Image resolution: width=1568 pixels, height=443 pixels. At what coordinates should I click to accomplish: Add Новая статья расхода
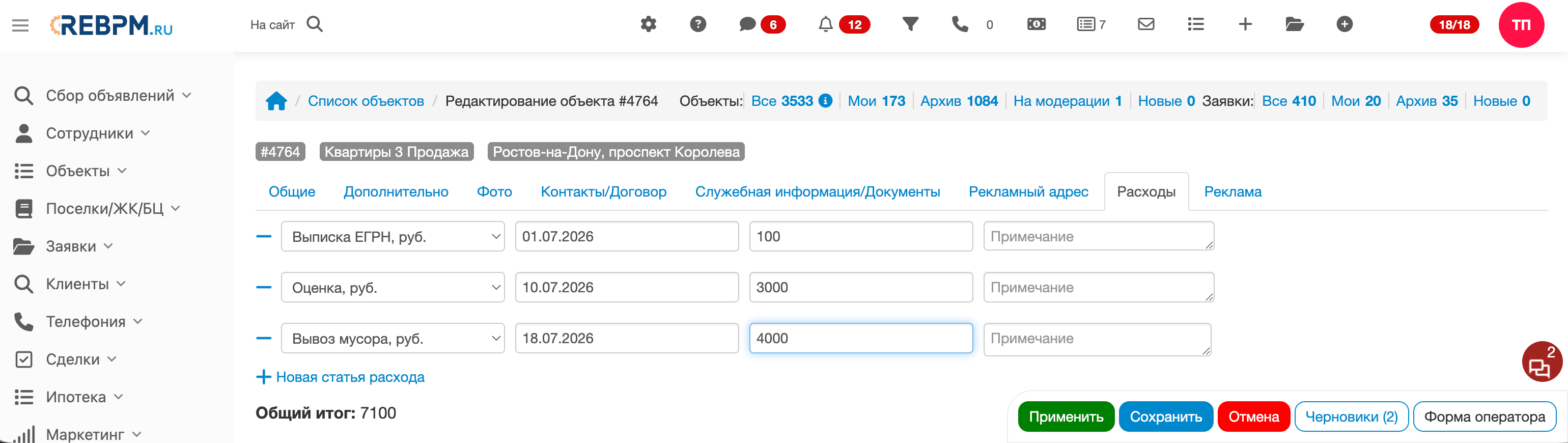point(340,377)
